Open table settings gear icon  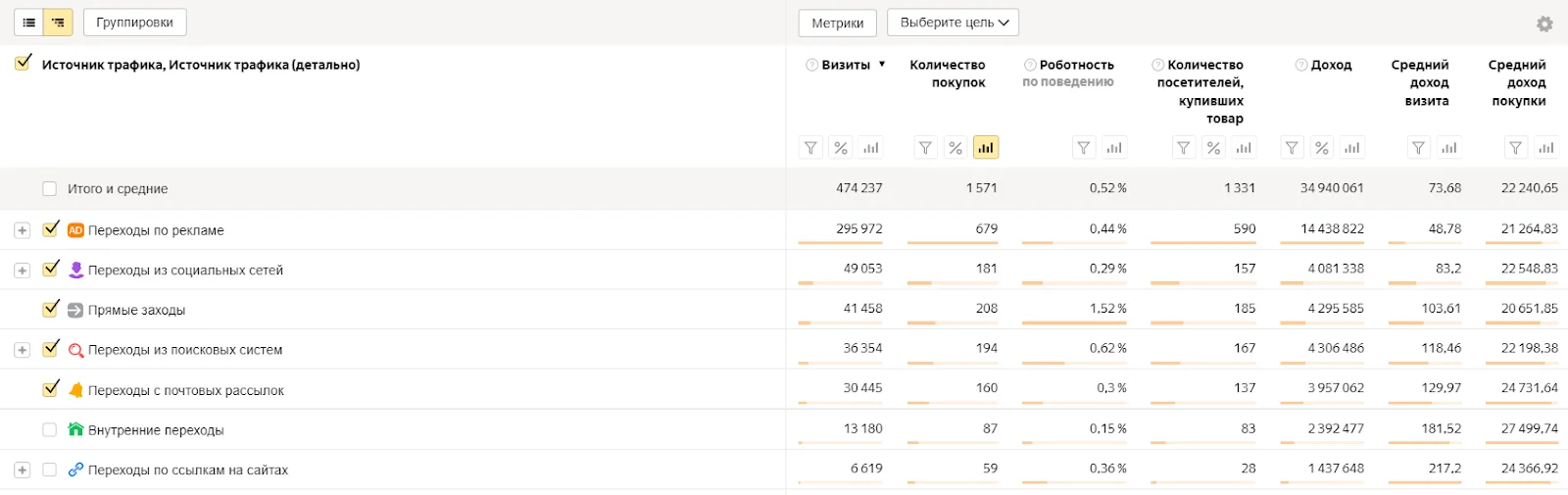[1544, 24]
